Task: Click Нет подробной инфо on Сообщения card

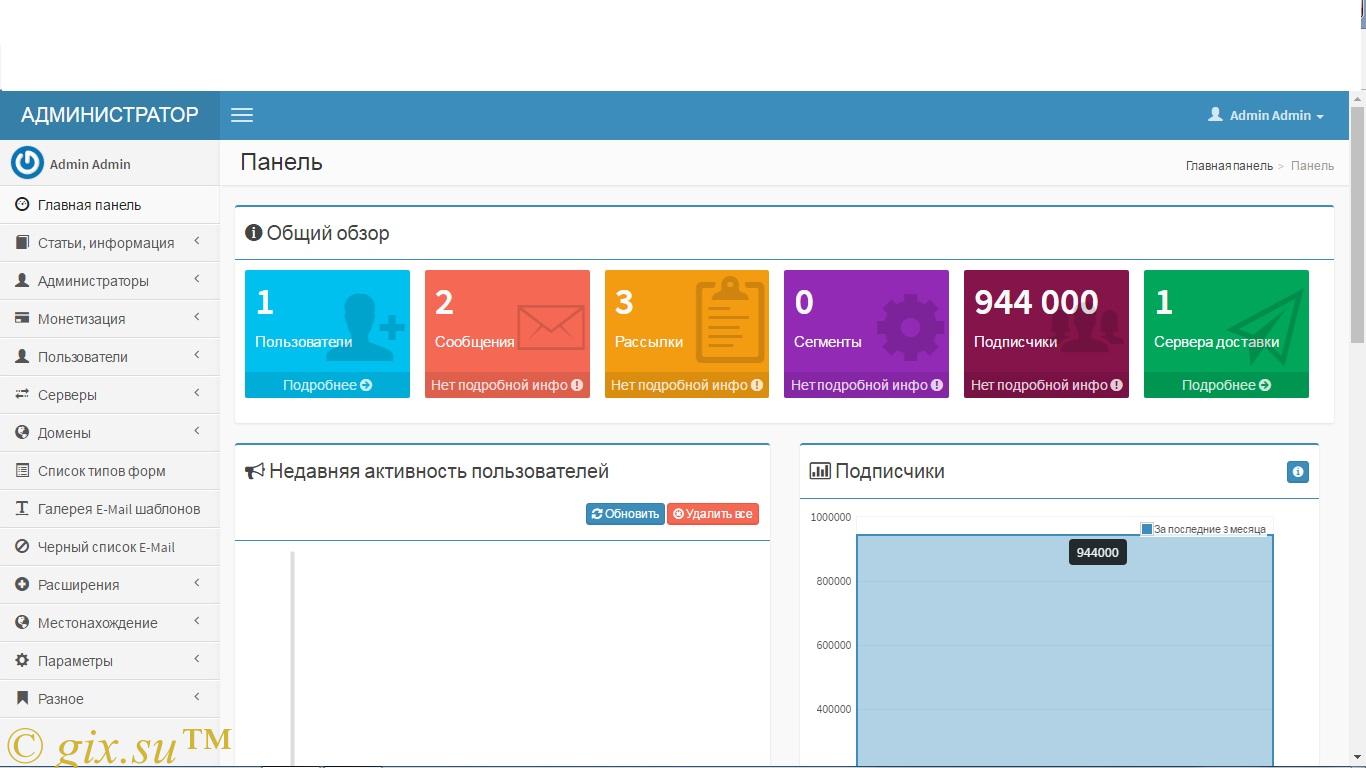Action: [507, 385]
